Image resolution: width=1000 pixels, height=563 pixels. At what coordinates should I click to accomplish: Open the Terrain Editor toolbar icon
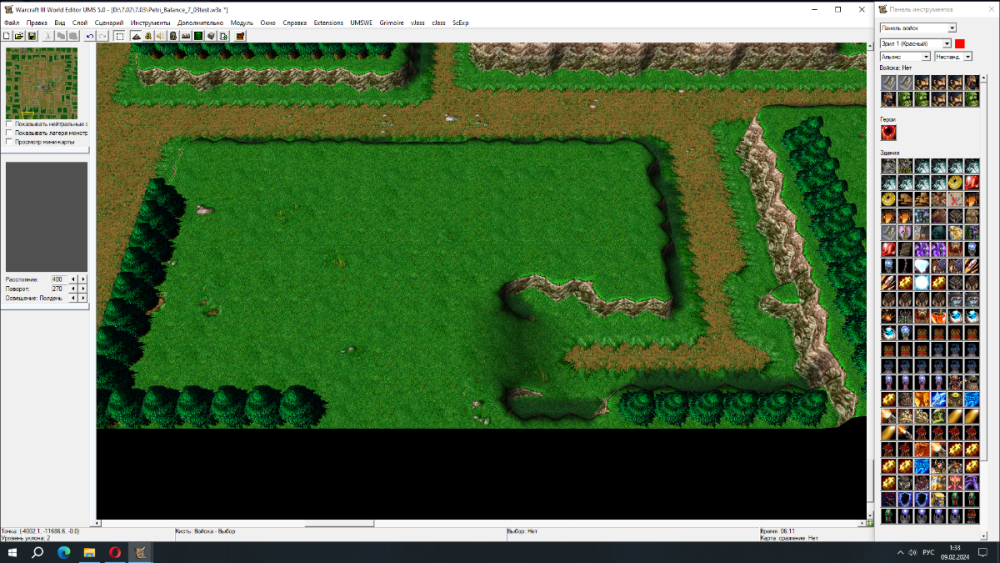tap(136, 36)
